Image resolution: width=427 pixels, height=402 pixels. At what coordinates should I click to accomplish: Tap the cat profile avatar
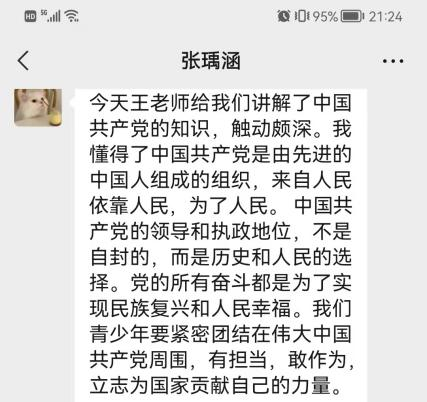(x=38, y=108)
